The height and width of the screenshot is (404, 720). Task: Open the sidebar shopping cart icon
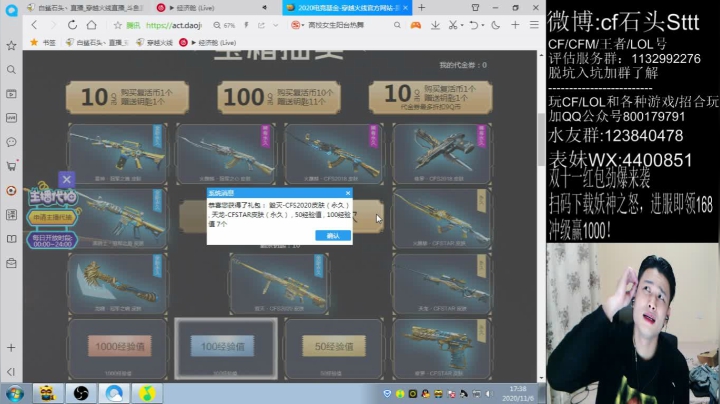tap(11, 166)
